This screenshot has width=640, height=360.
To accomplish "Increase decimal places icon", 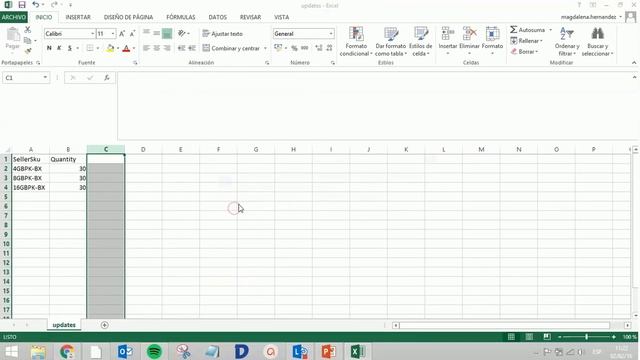I will tap(318, 48).
